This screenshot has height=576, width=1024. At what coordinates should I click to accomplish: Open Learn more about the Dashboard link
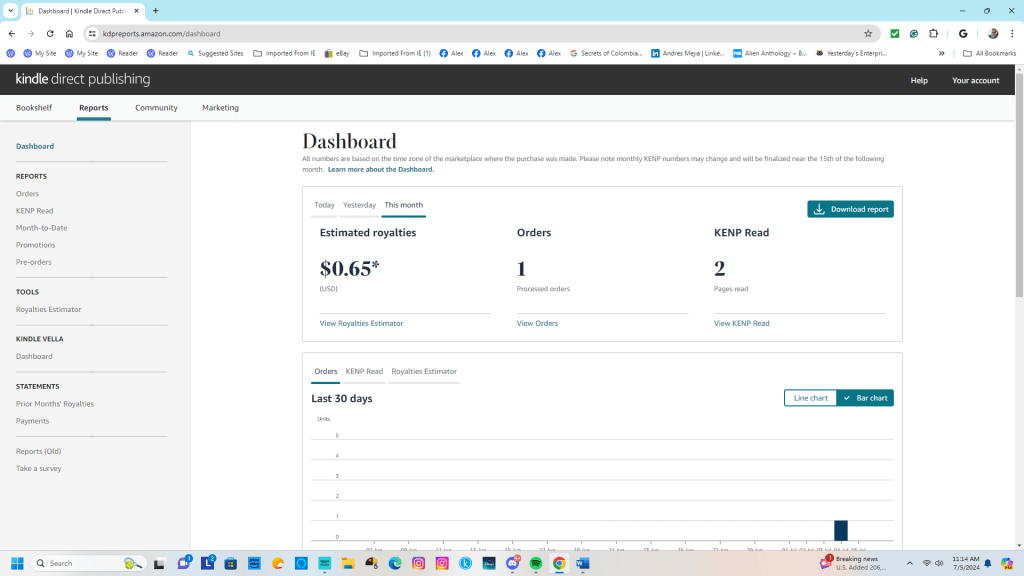click(380, 170)
